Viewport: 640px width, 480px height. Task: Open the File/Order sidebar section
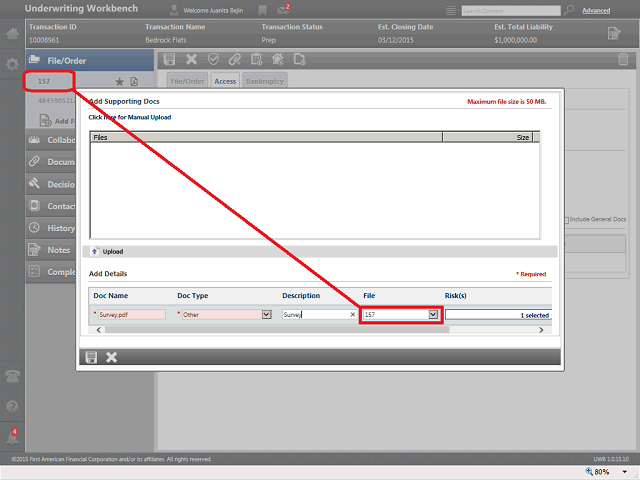tap(90, 60)
